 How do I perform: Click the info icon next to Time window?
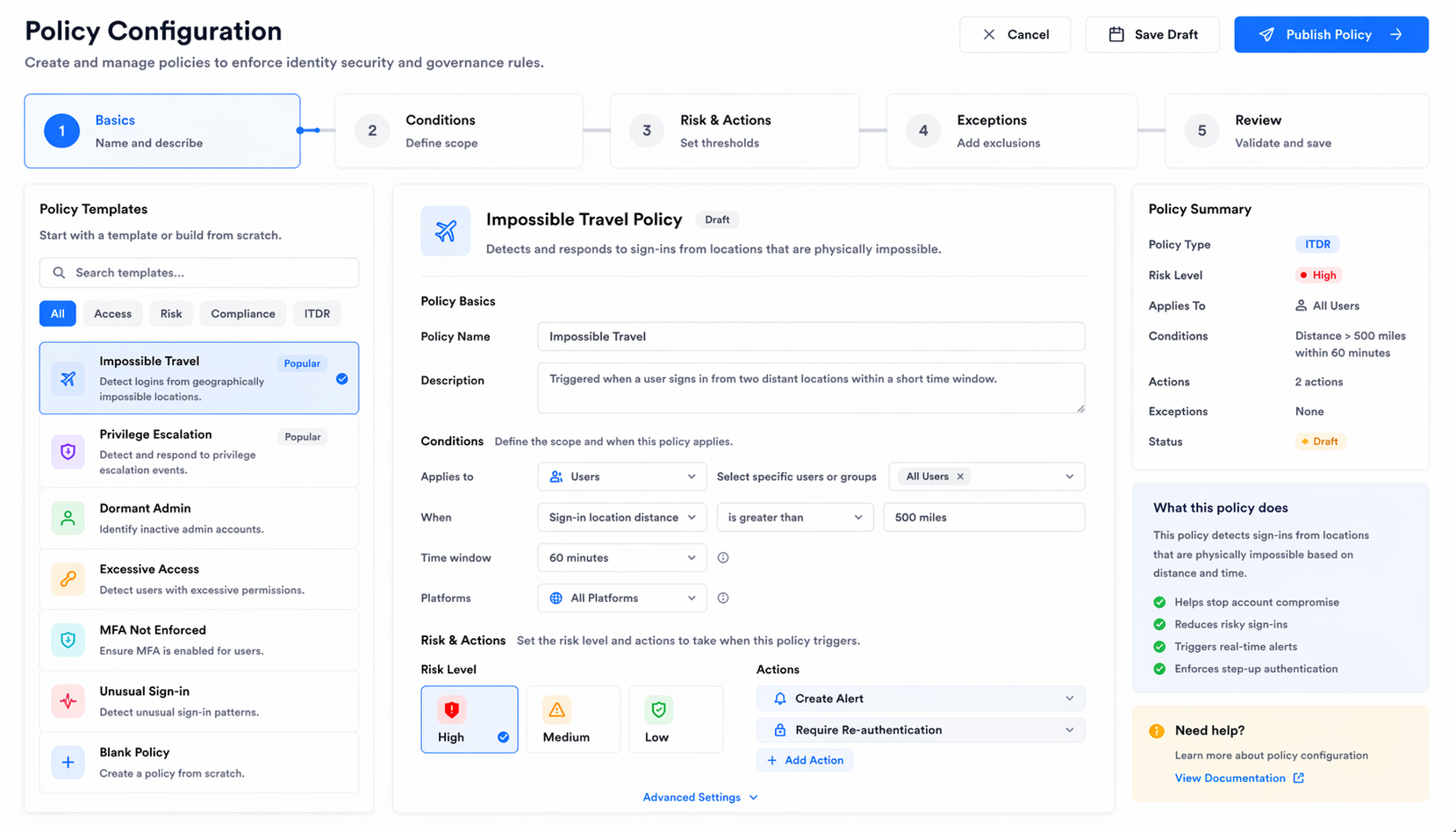(x=722, y=557)
